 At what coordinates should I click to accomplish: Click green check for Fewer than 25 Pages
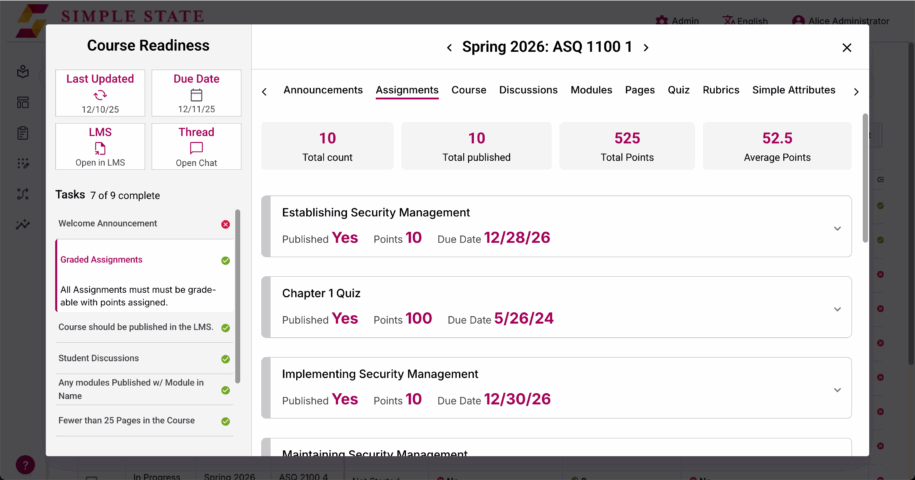click(225, 421)
